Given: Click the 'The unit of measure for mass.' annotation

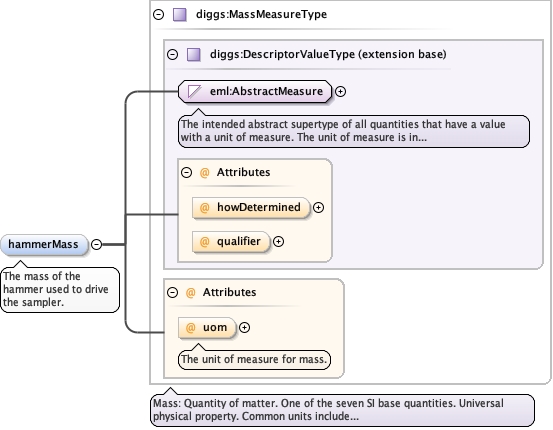Looking at the screenshot, I should click(x=254, y=359).
